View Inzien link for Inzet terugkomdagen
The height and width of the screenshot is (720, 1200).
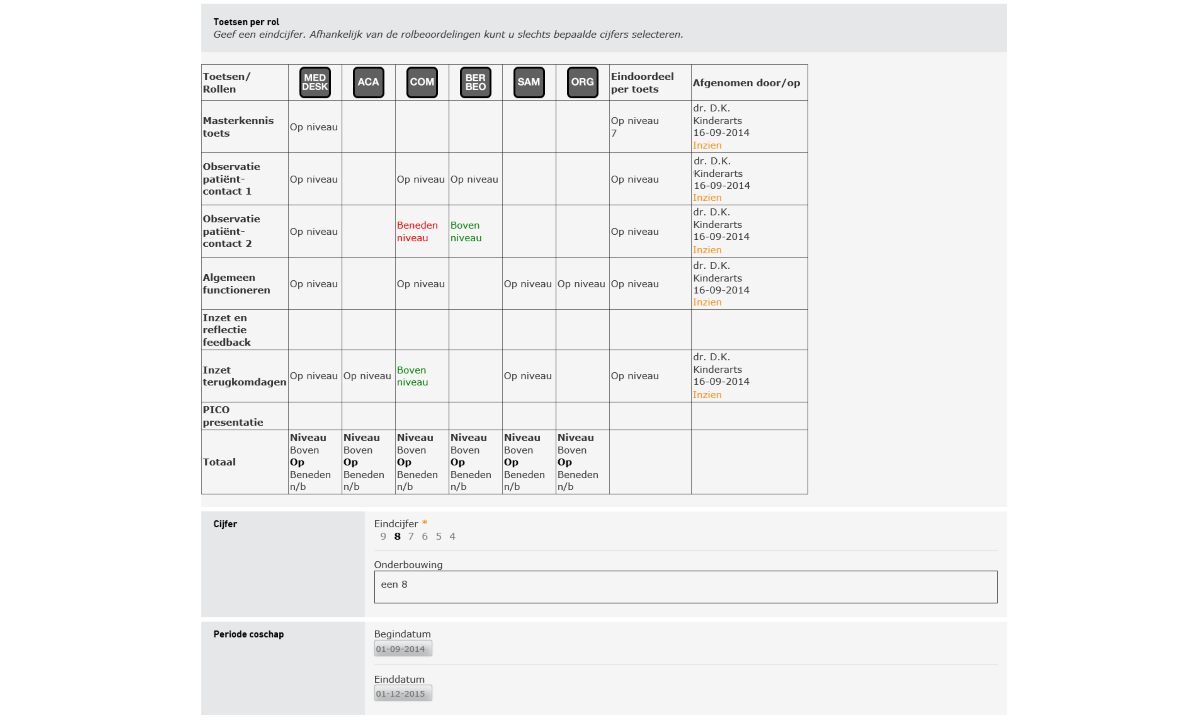[x=707, y=395]
